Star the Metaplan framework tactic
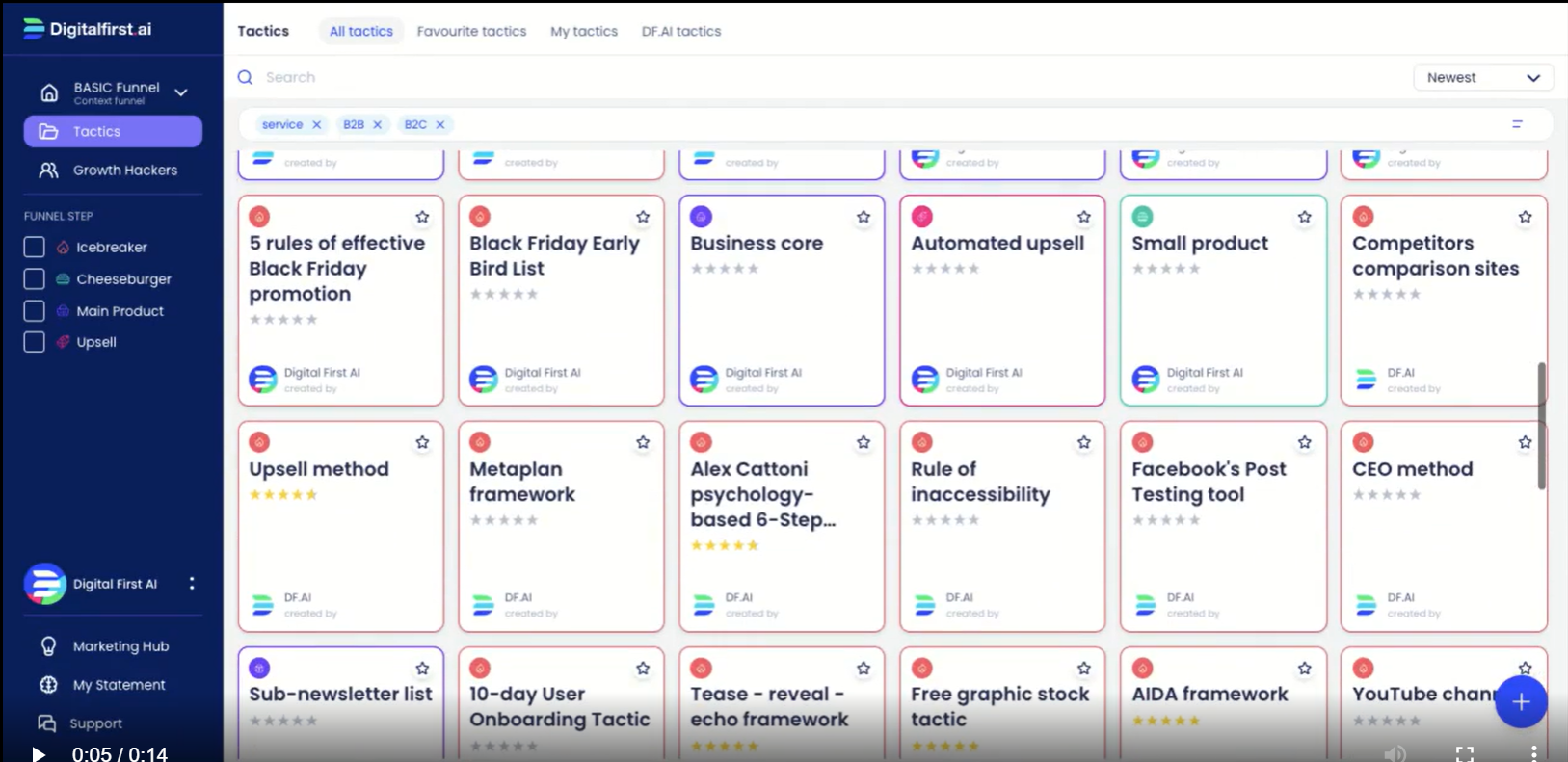 (643, 442)
